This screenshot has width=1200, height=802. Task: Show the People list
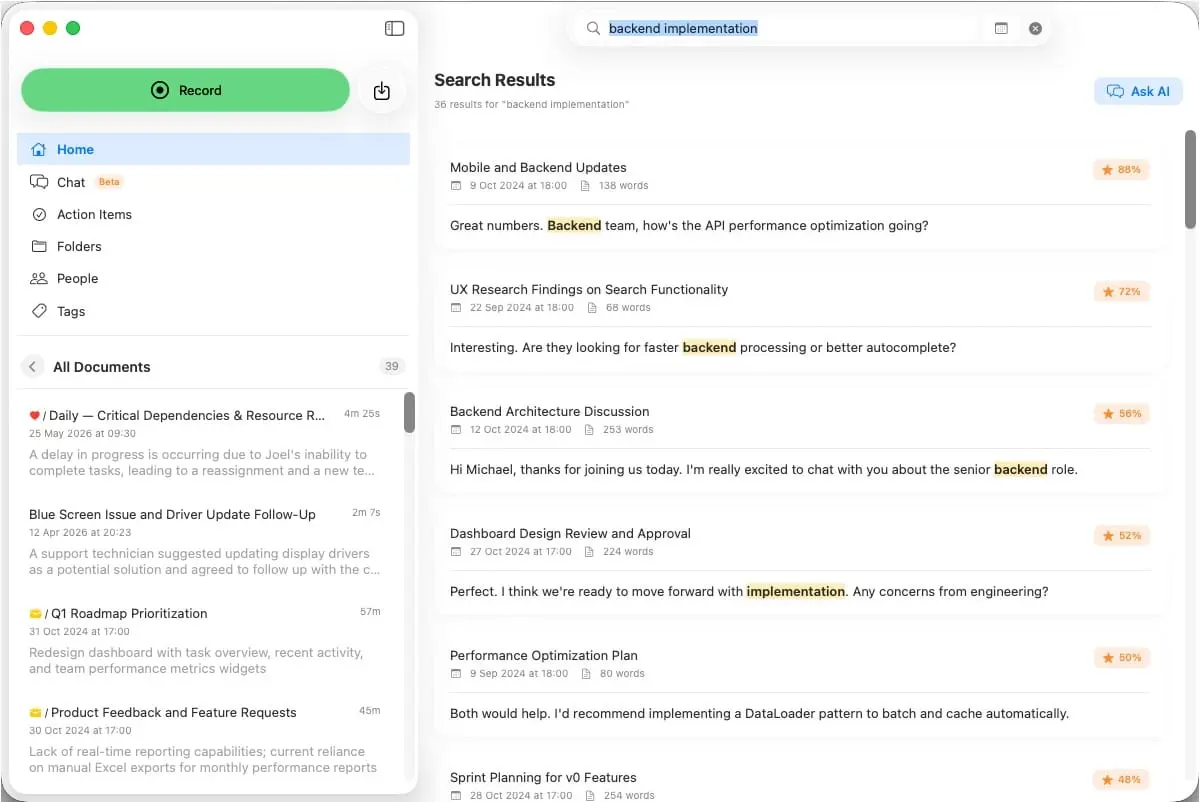tap(213, 278)
